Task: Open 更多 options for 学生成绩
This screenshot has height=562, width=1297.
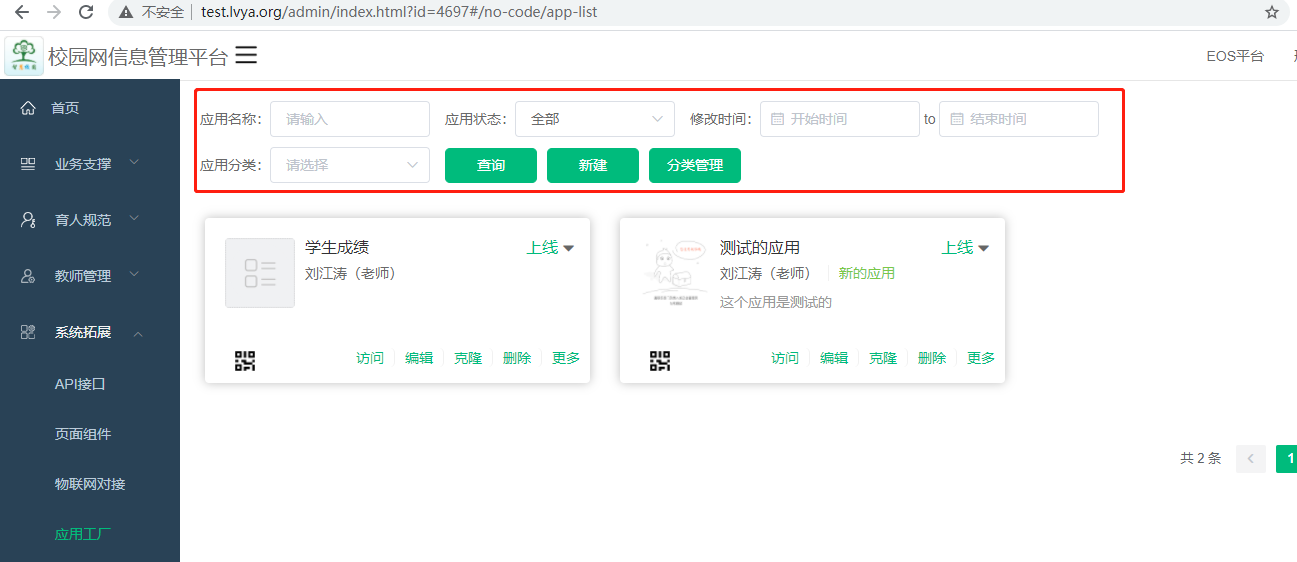Action: (566, 358)
